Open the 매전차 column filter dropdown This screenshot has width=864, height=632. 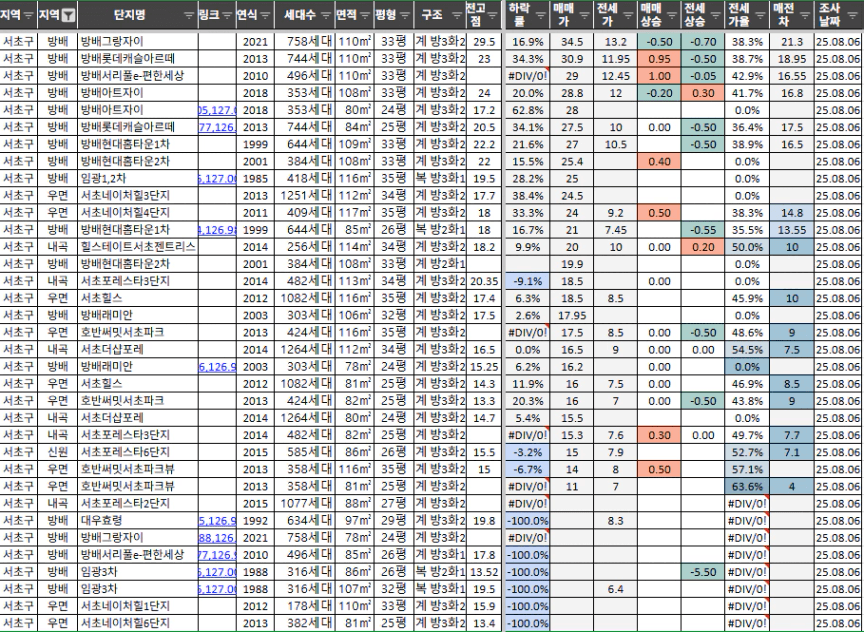tap(804, 15)
